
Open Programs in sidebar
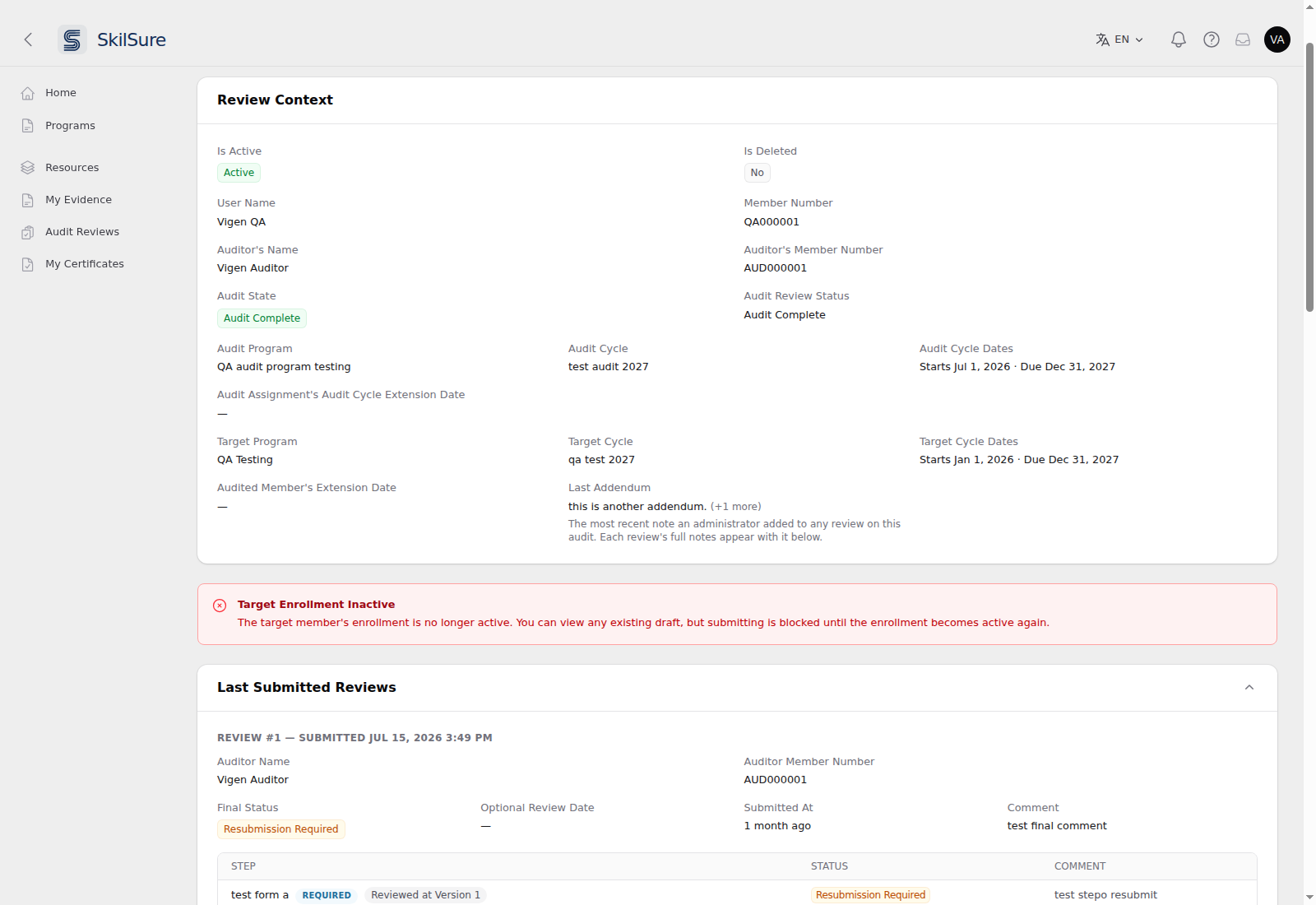pyautogui.click(x=70, y=126)
